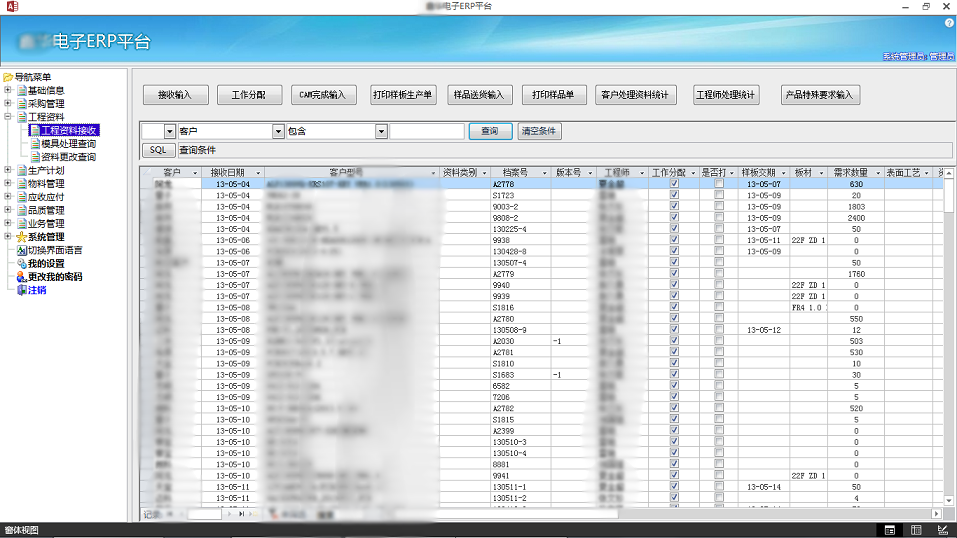Viewport: 957px width, 538px height.
Task: Click the 查询 button
Action: [490, 131]
